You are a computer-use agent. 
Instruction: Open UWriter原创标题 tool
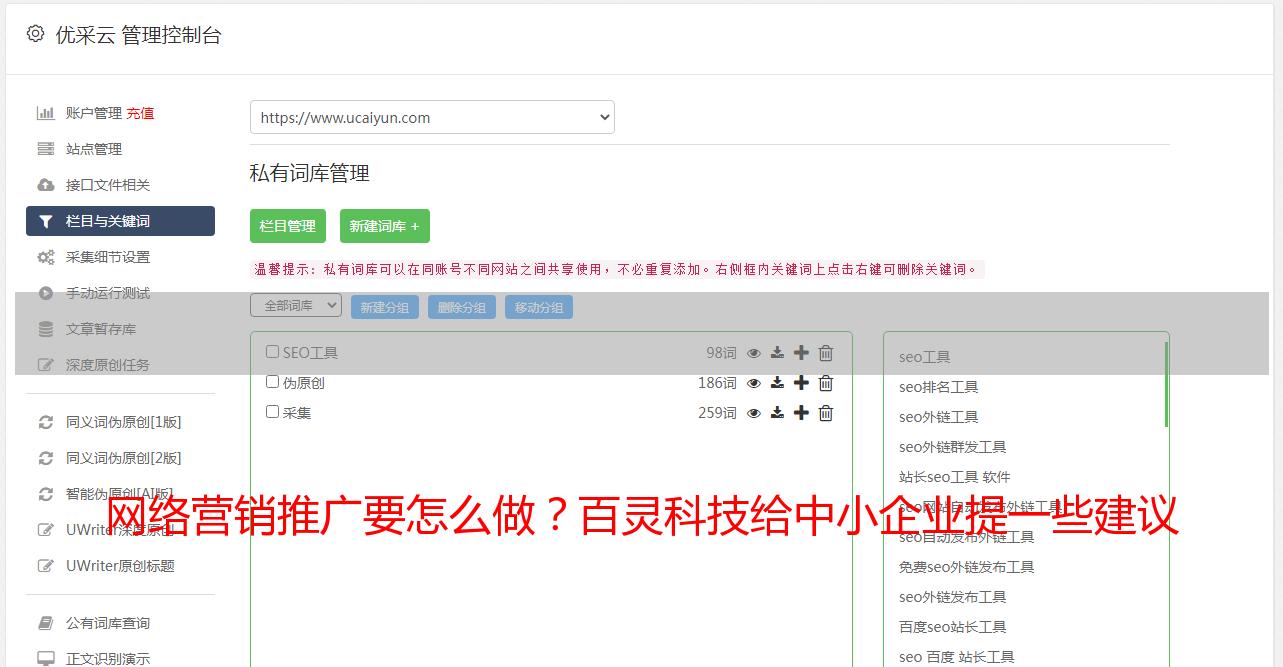[120, 566]
